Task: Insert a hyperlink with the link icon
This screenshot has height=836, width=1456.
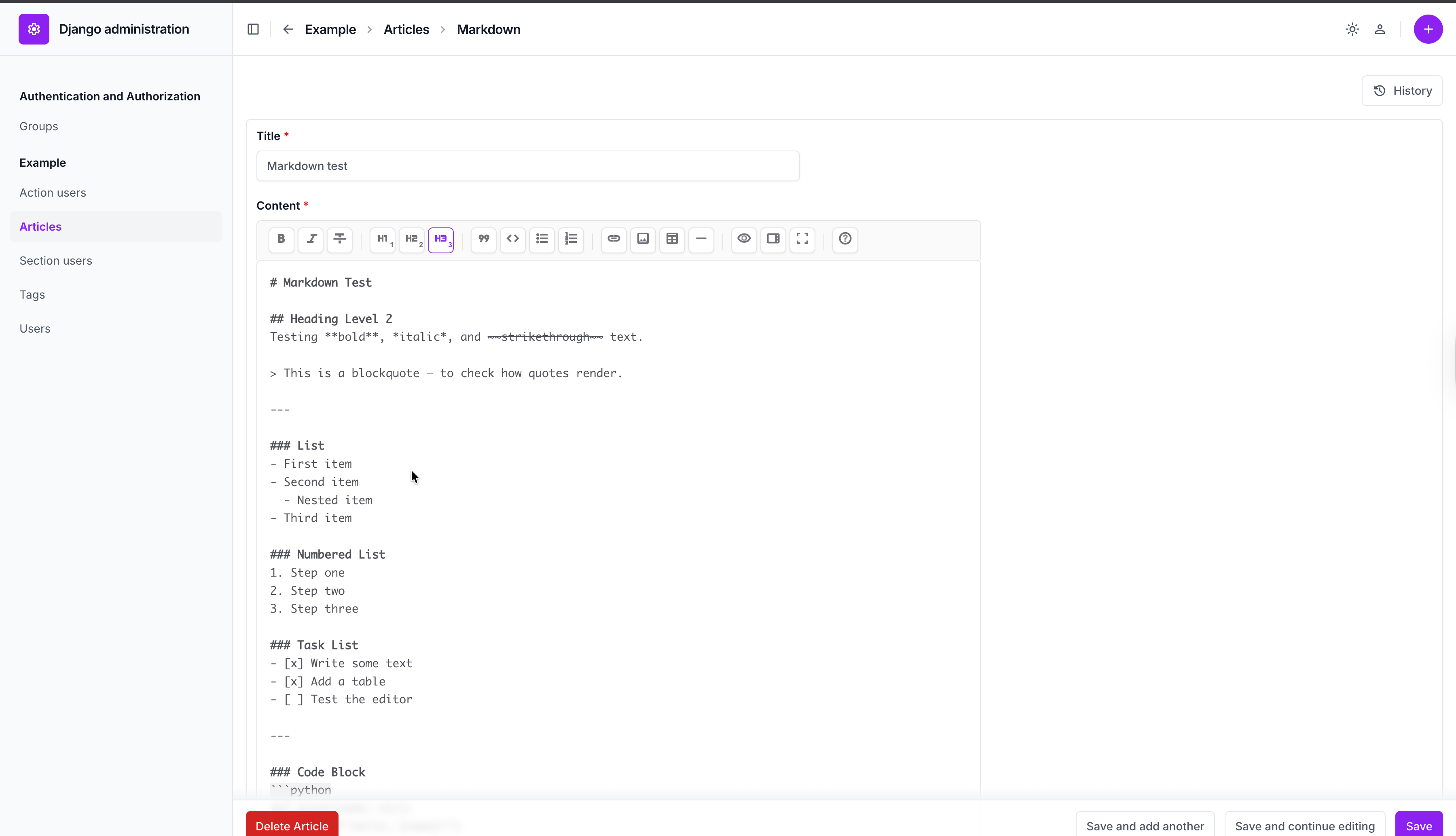Action: tap(613, 240)
